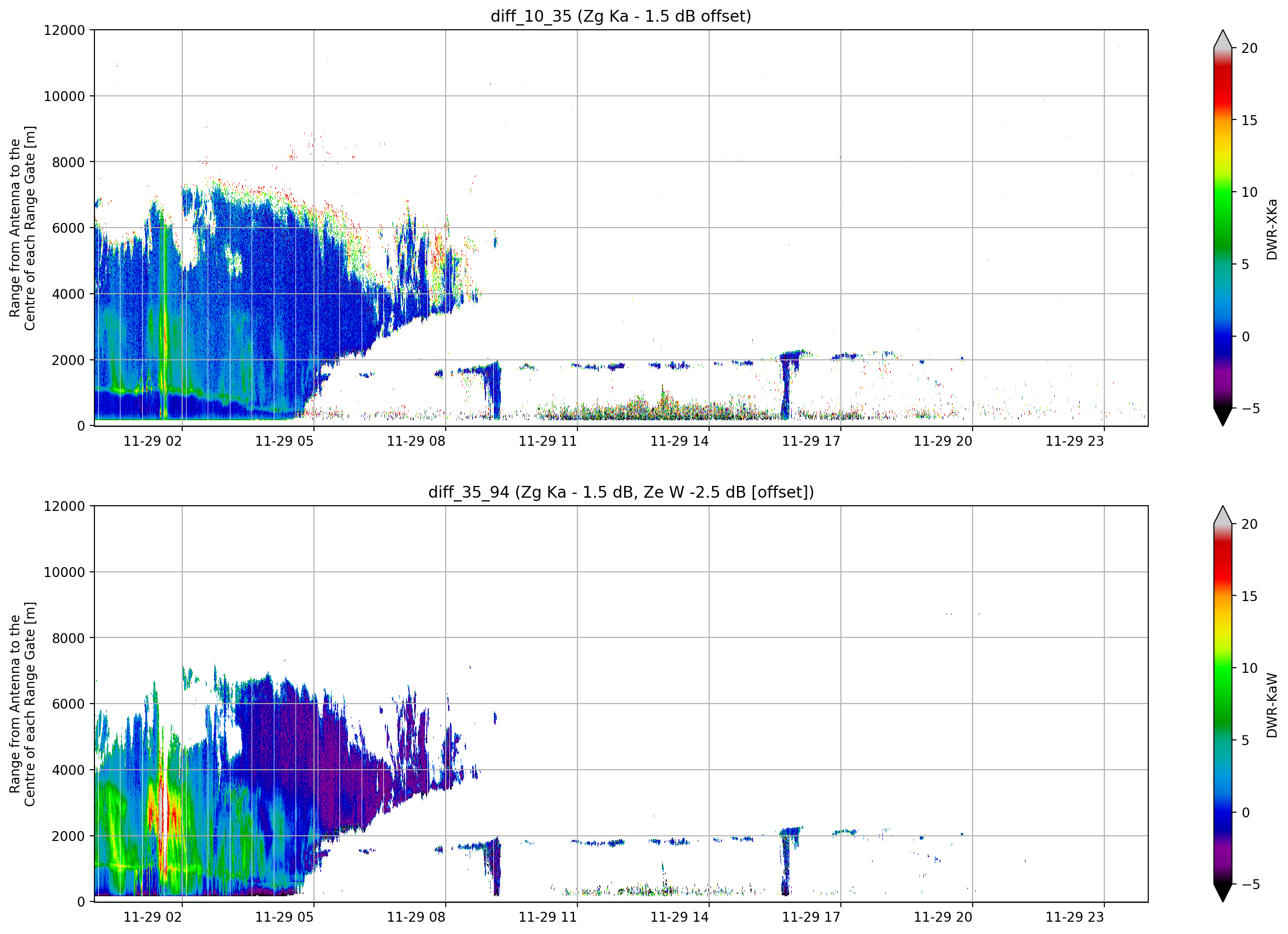
Task: Click "11-29 02" x-tick under the diff_10_35 plot
Action: (153, 442)
